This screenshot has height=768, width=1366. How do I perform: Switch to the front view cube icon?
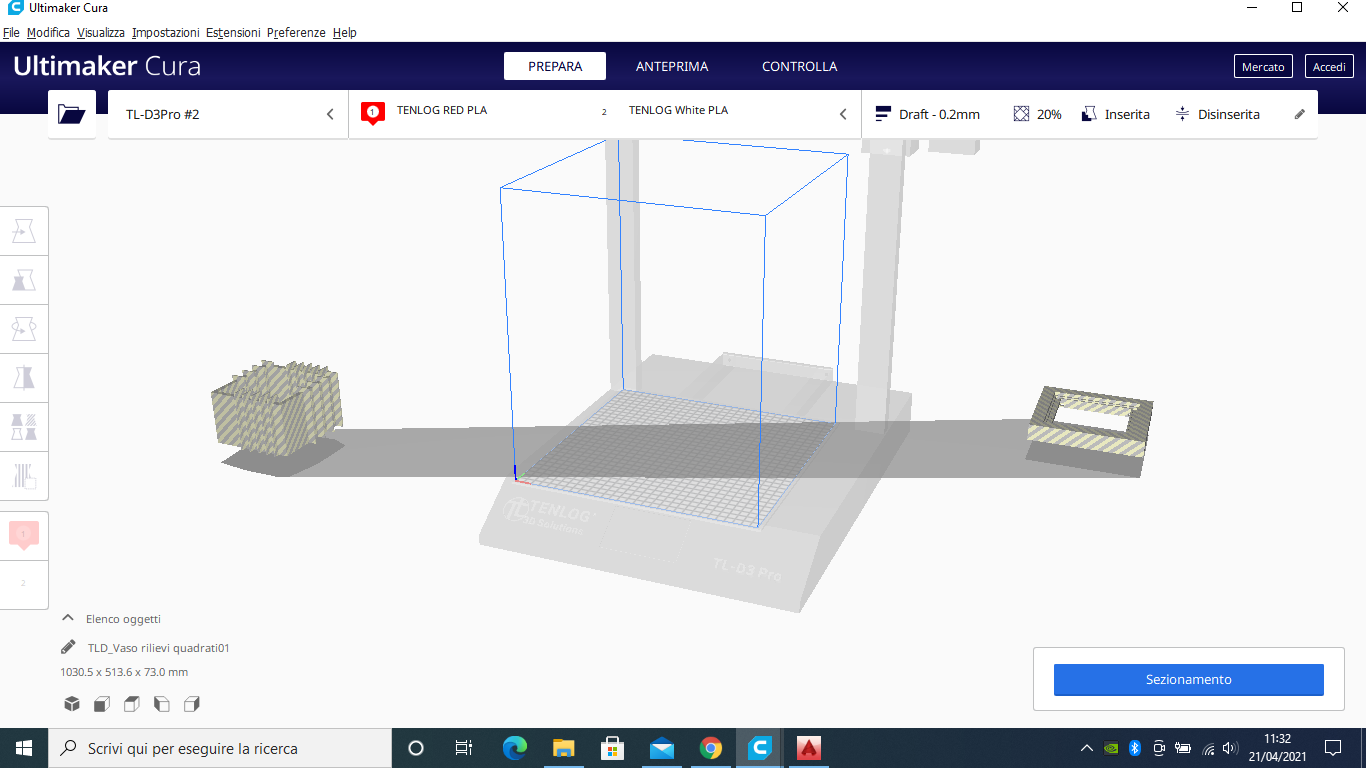[x=101, y=704]
